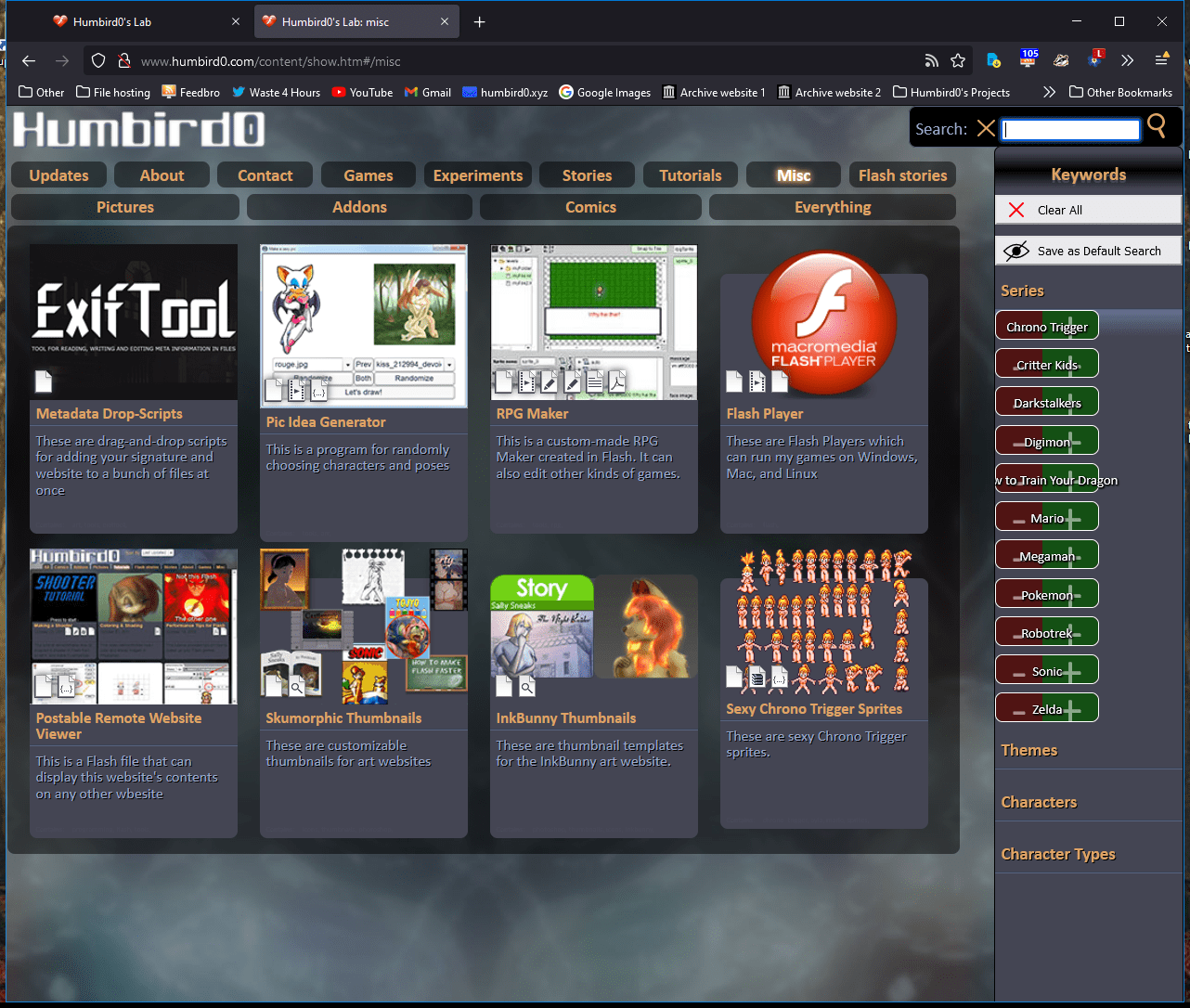1190x1008 pixels.
Task: Bookmark this page with the star icon
Action: click(x=958, y=61)
